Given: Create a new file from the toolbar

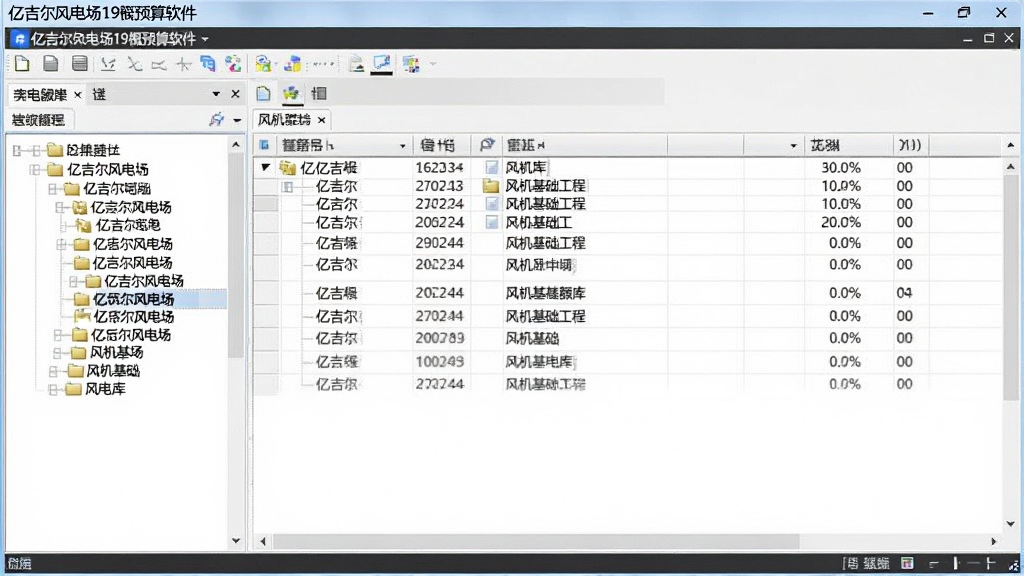Looking at the screenshot, I should coord(22,63).
